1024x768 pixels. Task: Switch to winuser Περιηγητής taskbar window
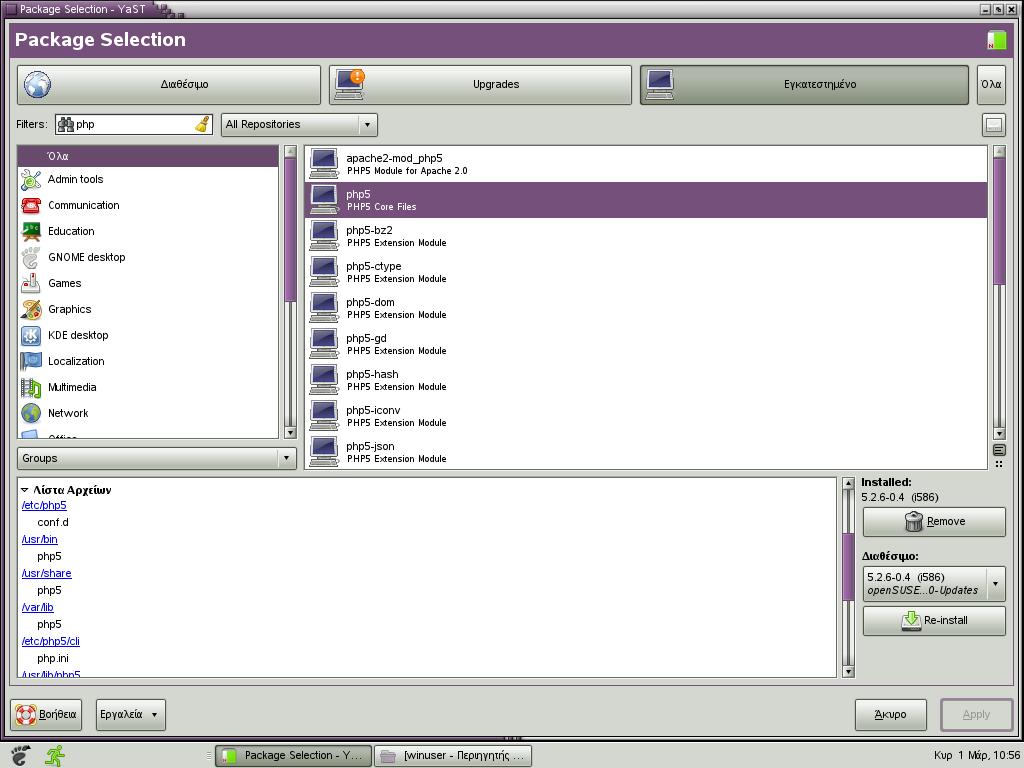[453, 756]
